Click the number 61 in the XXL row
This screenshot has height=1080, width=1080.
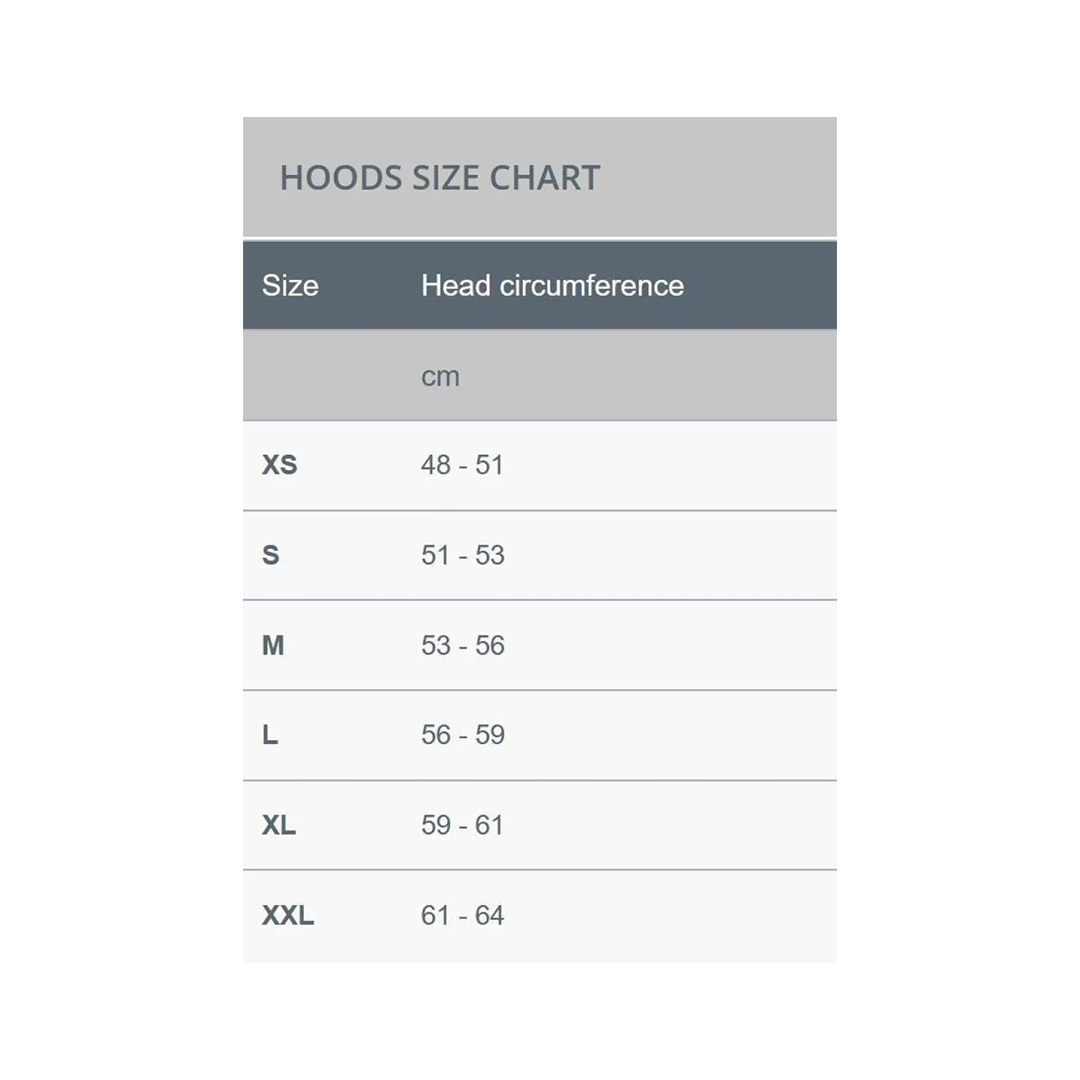pyautogui.click(x=436, y=916)
